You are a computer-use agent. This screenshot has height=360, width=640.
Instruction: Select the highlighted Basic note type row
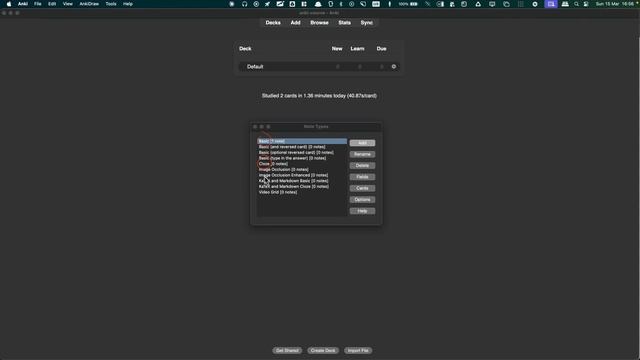click(302, 141)
